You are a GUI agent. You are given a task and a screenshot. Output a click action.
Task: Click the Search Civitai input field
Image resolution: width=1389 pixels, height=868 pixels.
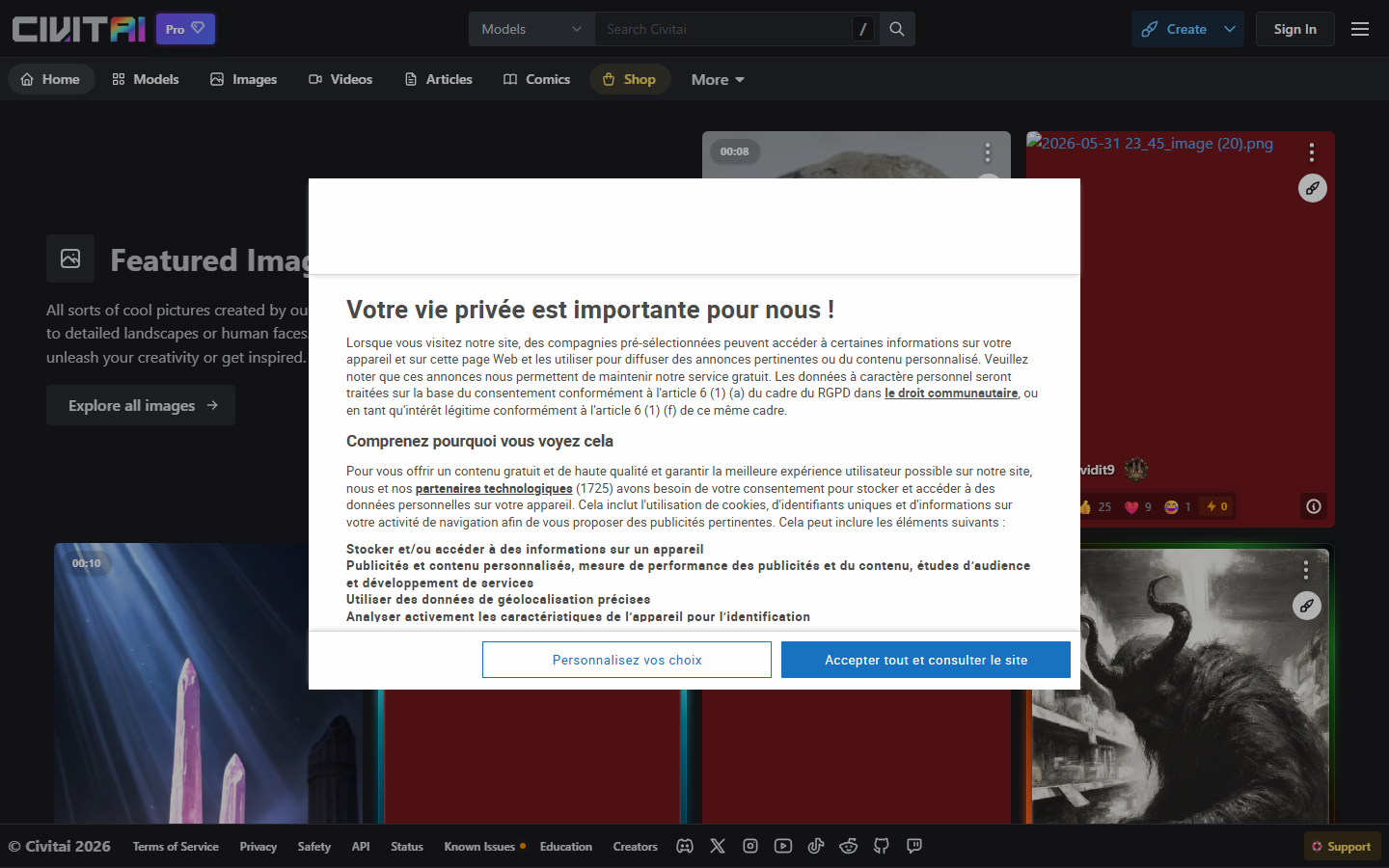tap(723, 29)
